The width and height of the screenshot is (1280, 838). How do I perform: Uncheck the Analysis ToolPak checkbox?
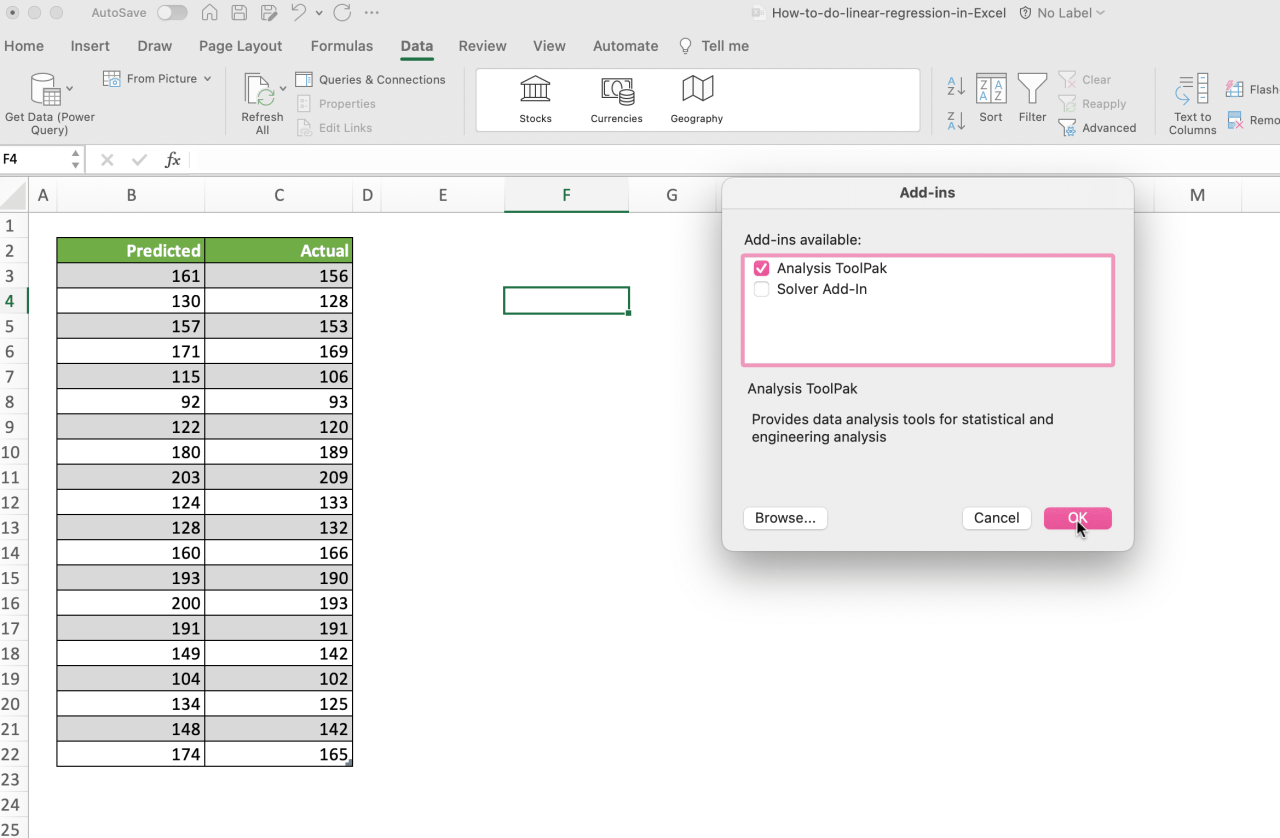pyautogui.click(x=761, y=267)
